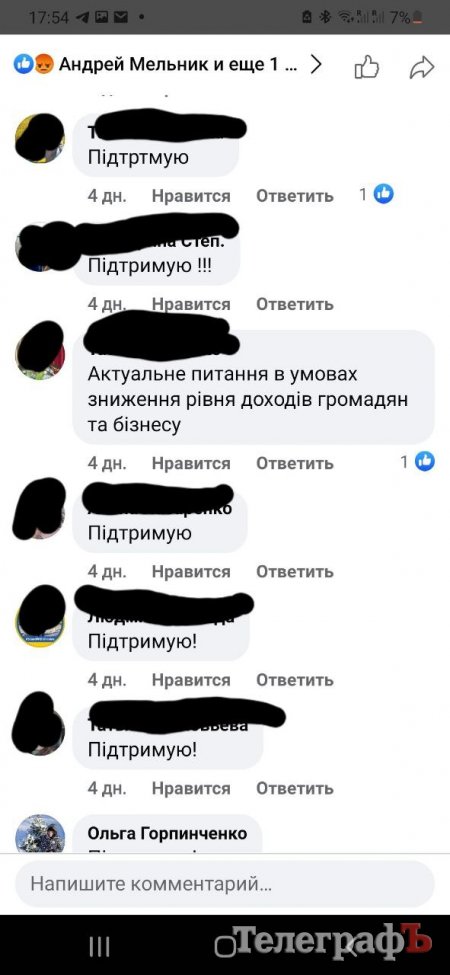The height and width of the screenshot is (975, 450).
Task: Click Нравится under Актуальне питання comment
Action: 191,463
